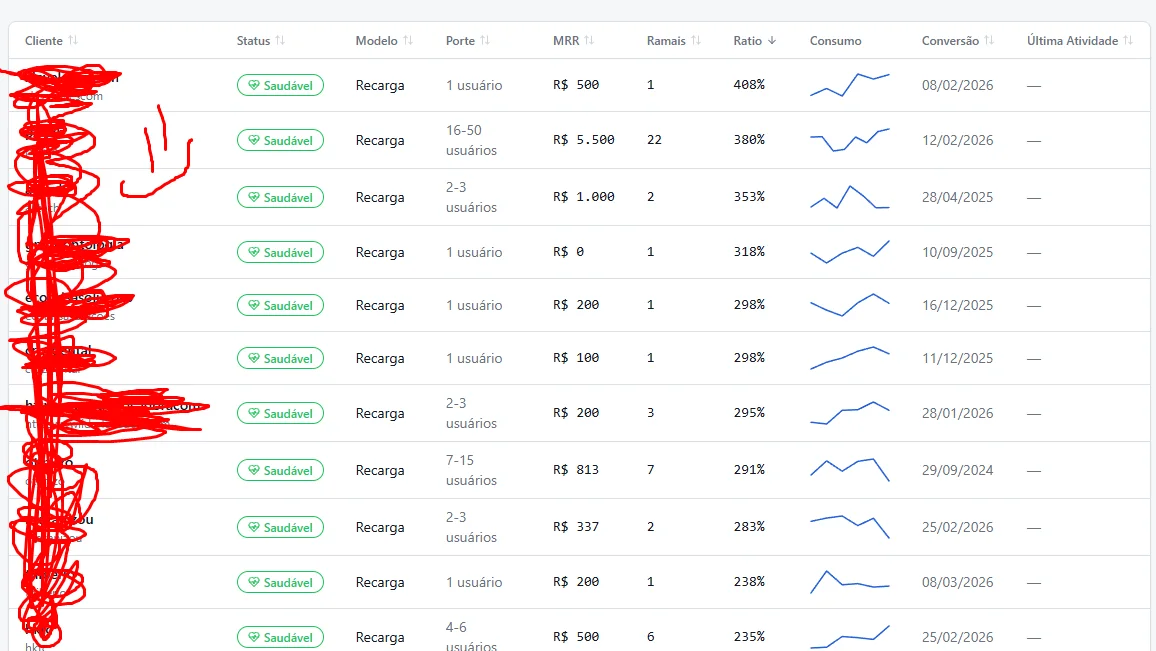View the sparkline in the 28/04/2025 row
This screenshot has width=1156, height=651.
click(x=850, y=197)
